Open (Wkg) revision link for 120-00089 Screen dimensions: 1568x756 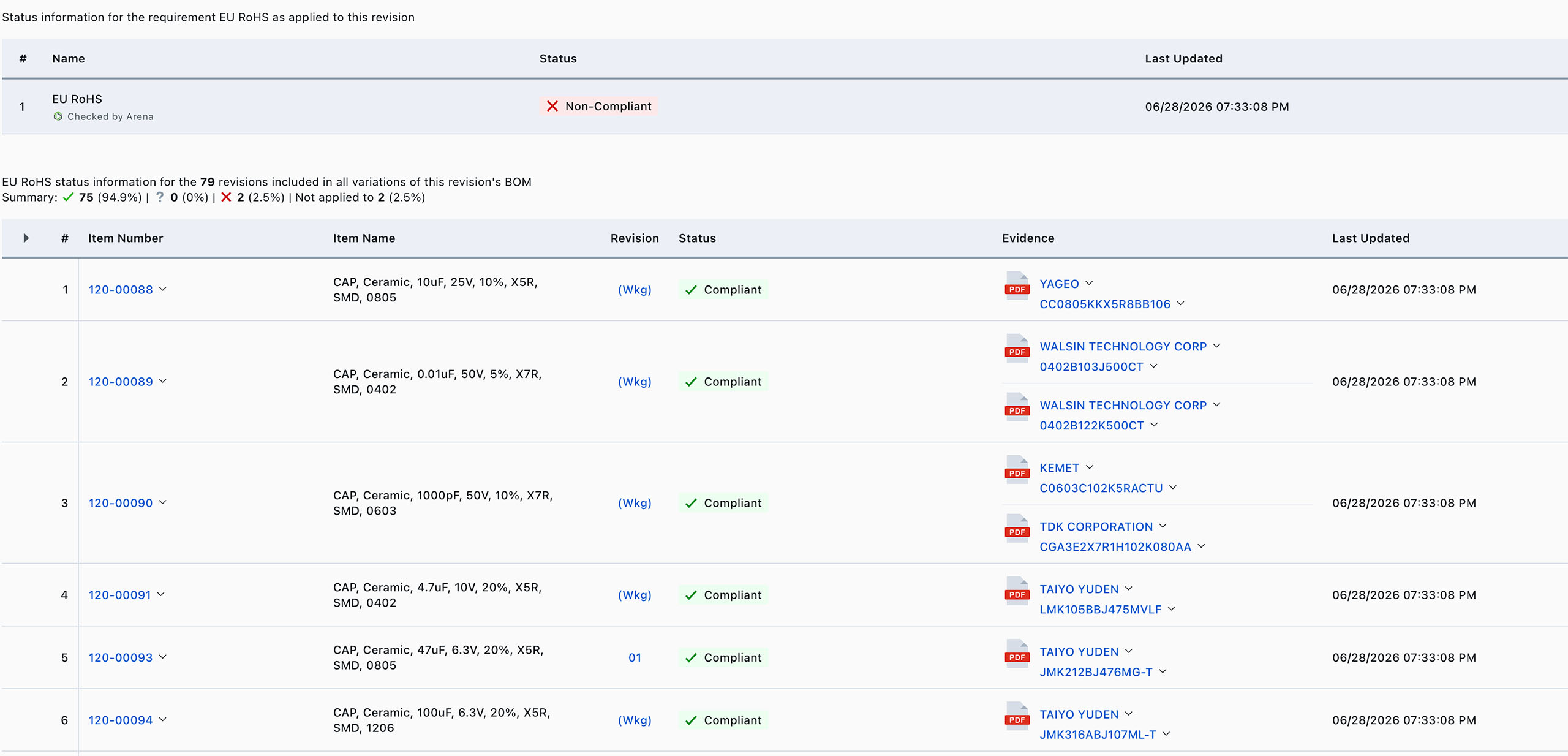pos(635,382)
